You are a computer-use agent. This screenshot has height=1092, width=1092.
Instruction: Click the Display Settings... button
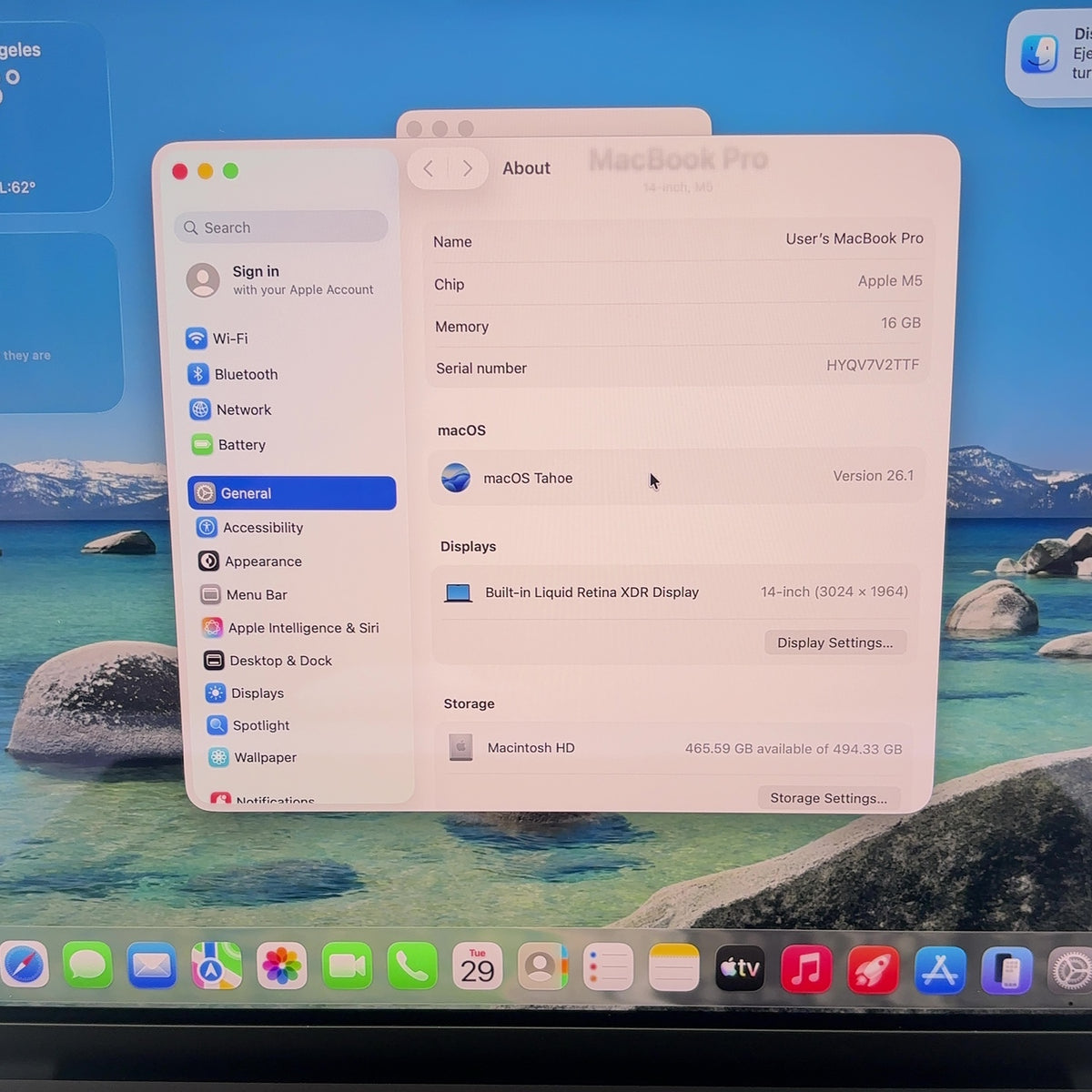835,642
